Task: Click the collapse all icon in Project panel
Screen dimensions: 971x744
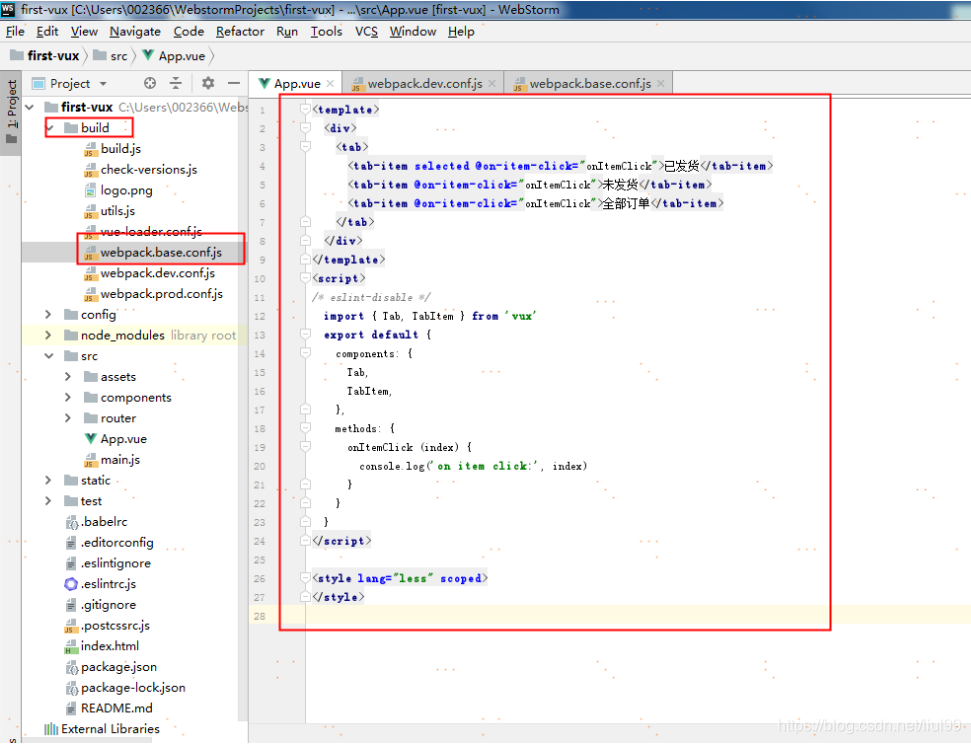Action: click(176, 83)
